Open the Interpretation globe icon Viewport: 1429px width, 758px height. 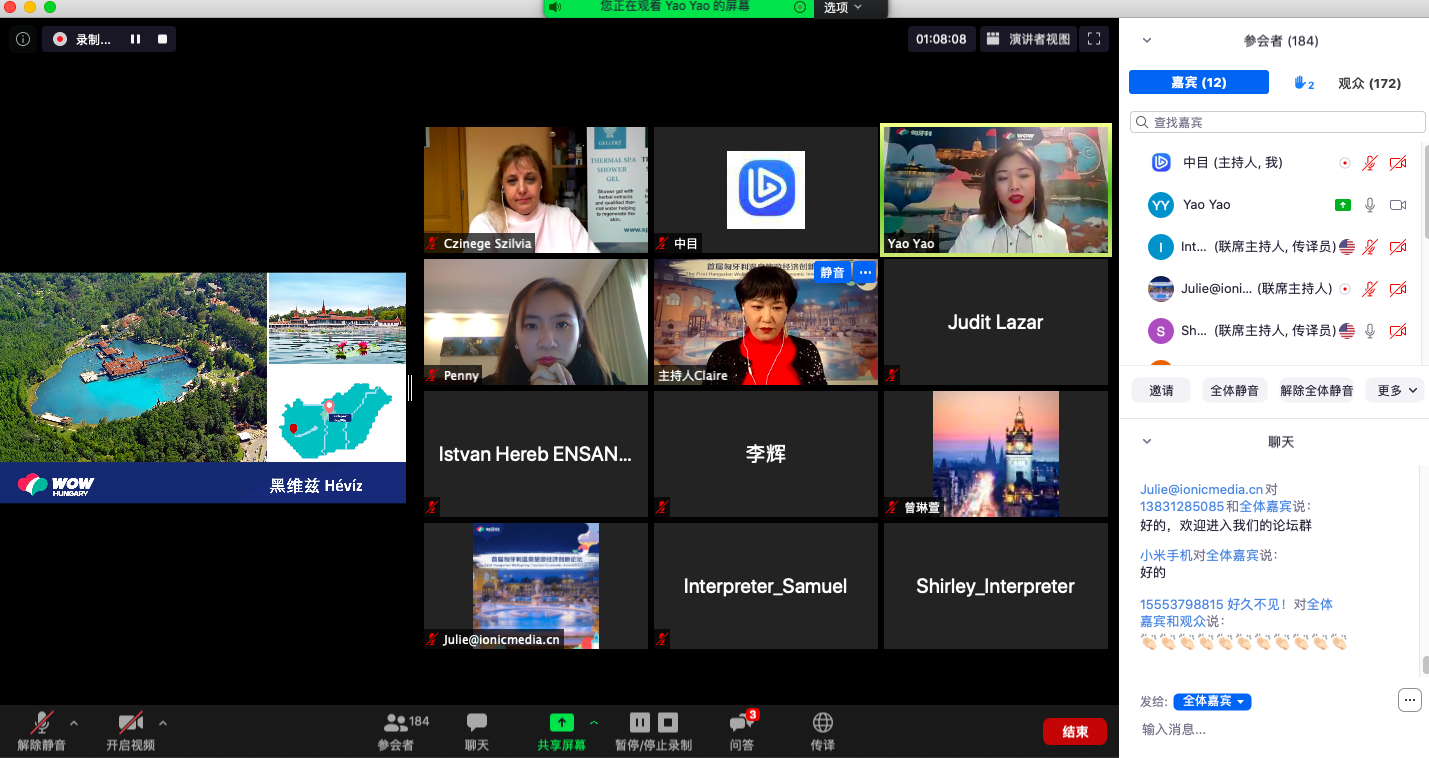point(823,731)
